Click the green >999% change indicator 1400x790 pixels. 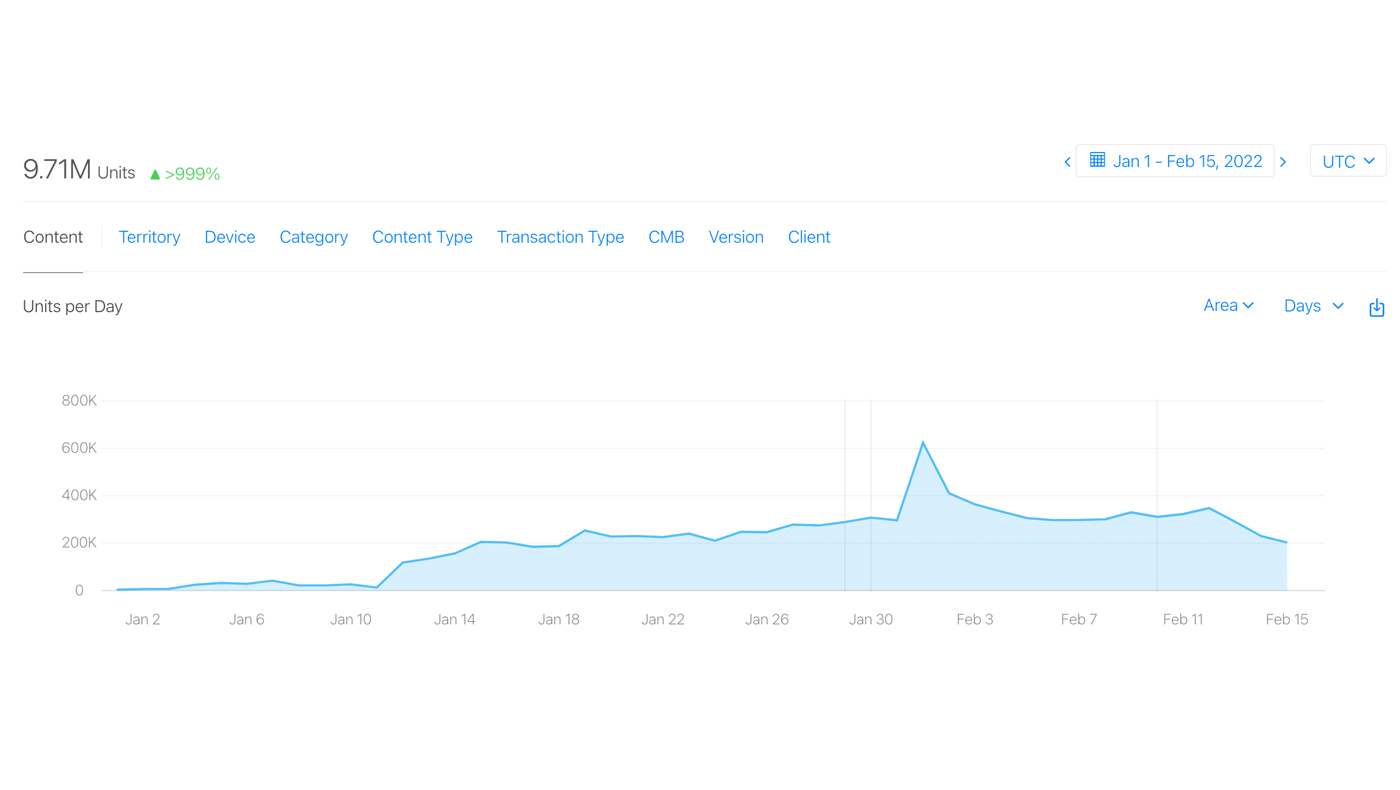(x=185, y=174)
